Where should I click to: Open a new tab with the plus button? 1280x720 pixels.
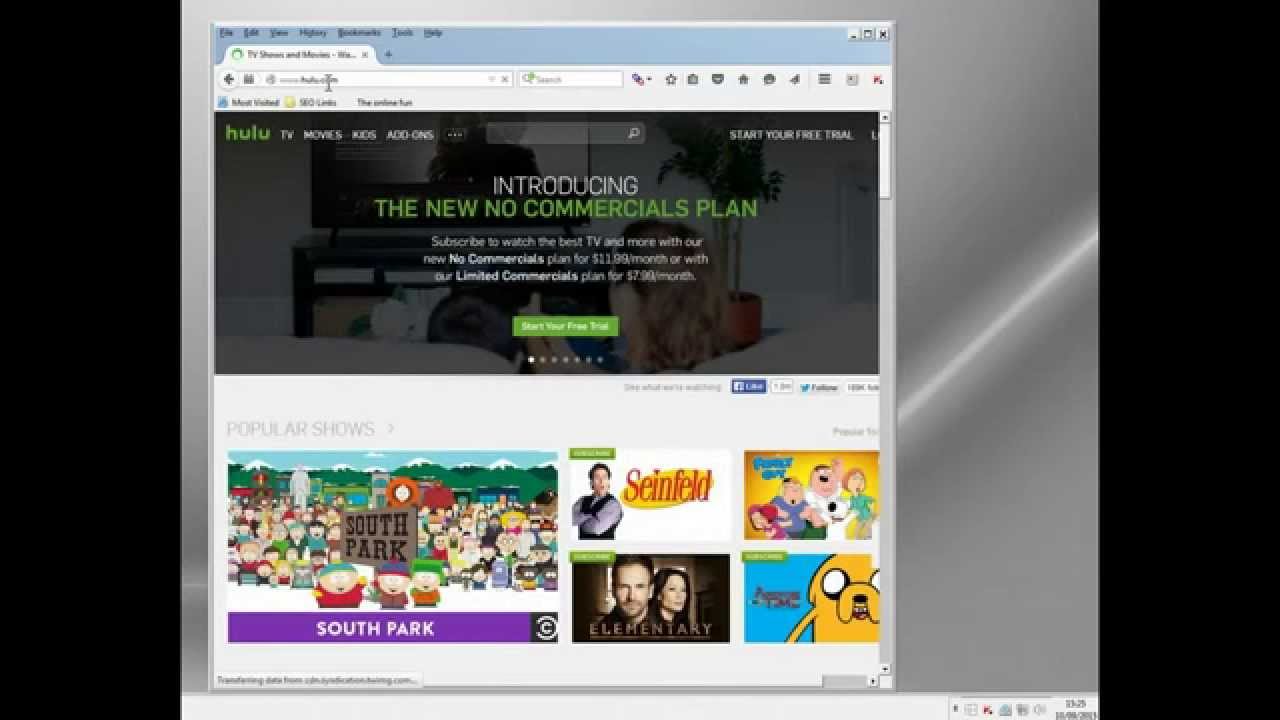tap(388, 54)
